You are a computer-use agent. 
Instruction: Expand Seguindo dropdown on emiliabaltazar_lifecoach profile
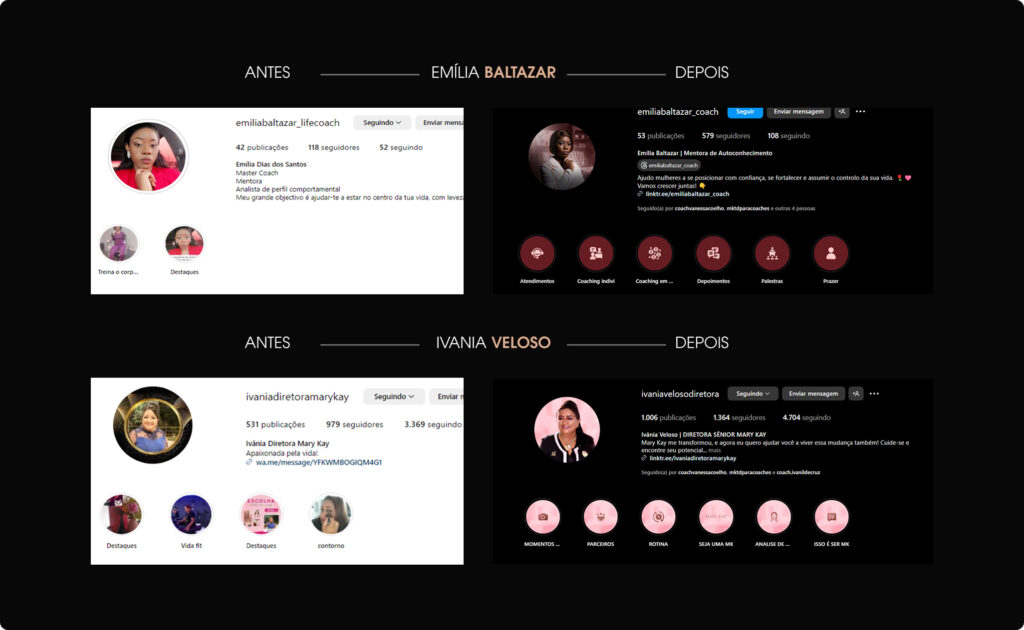pyautogui.click(x=382, y=123)
